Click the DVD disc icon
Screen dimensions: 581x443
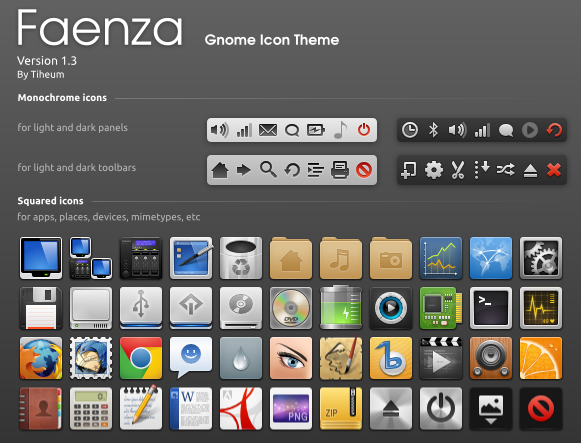[291, 308]
